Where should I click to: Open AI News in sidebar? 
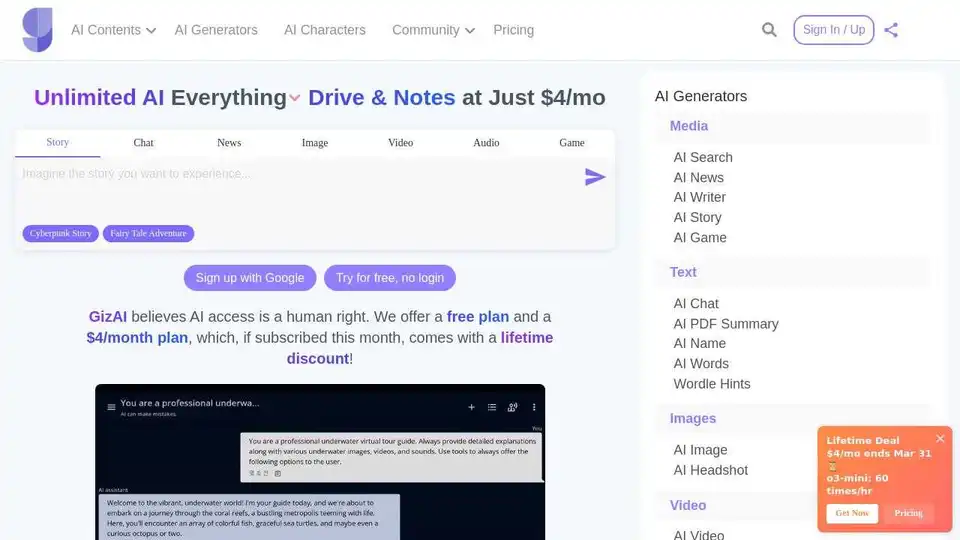(699, 178)
